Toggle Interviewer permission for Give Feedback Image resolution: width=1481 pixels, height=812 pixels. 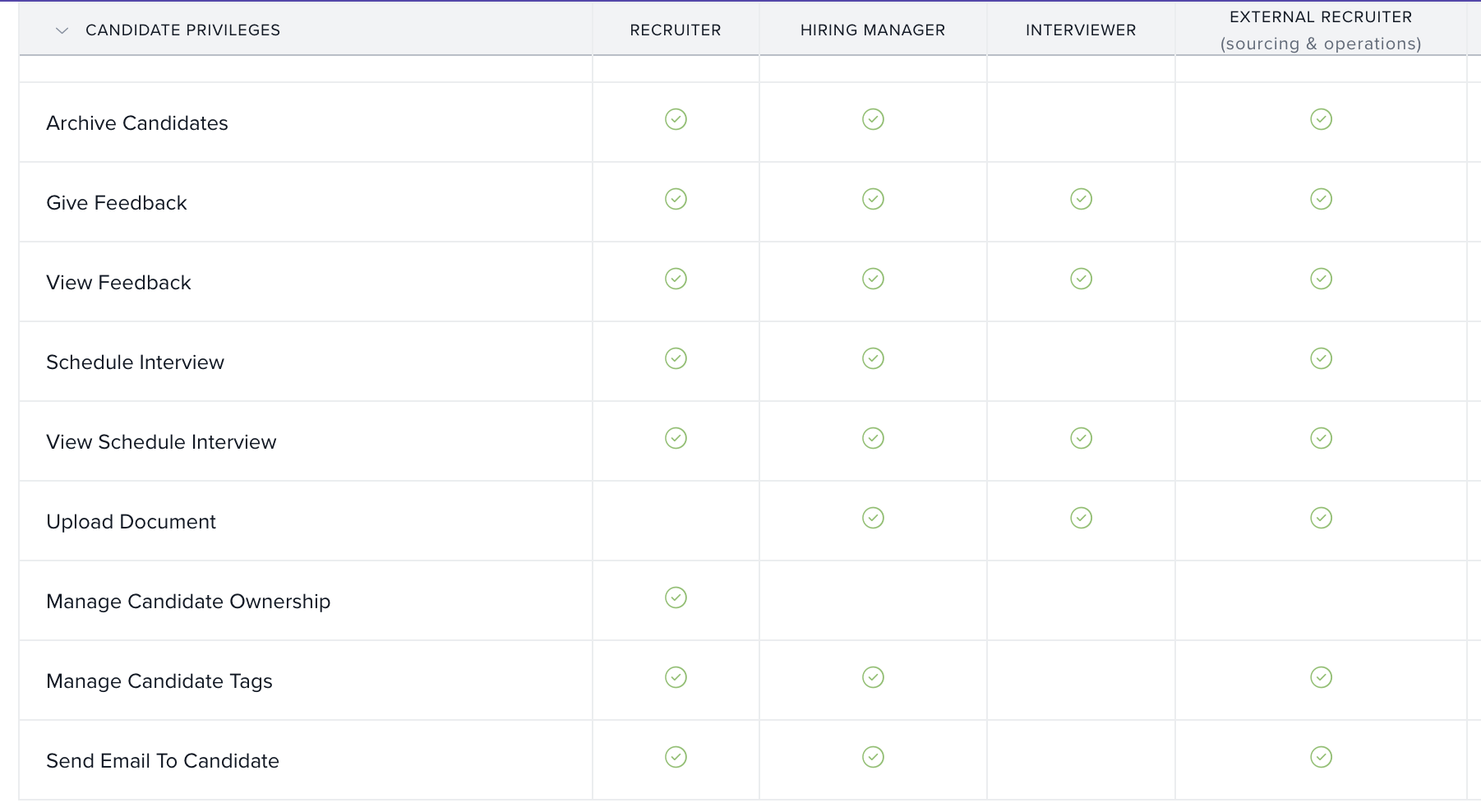tap(1081, 199)
